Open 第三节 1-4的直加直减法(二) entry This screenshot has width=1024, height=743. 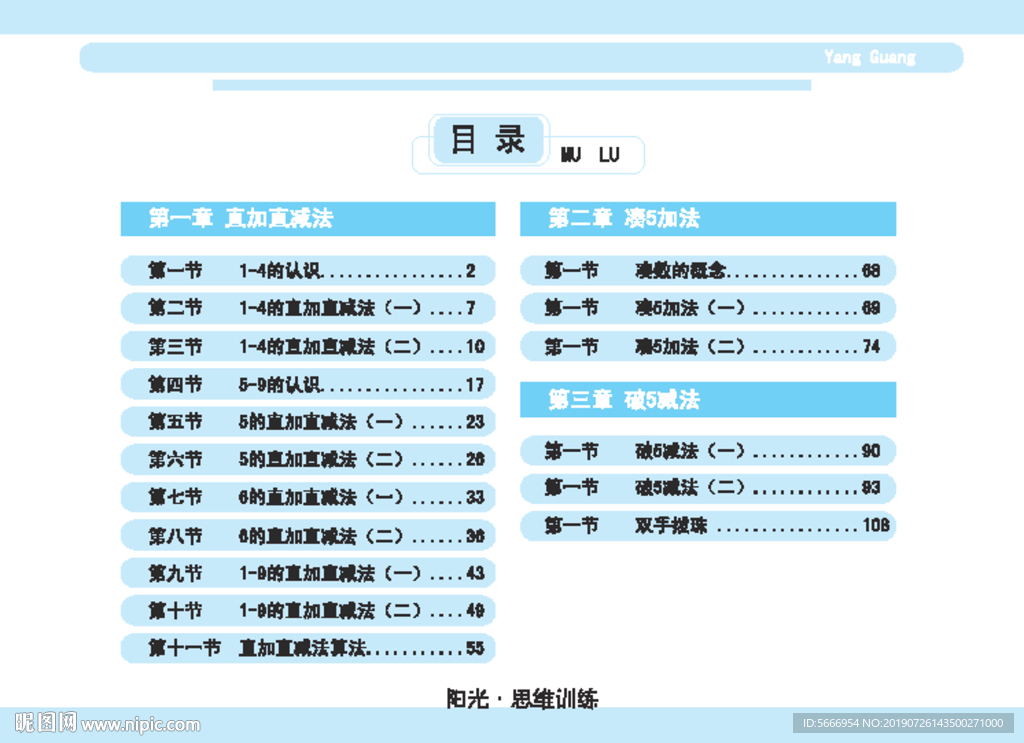tap(308, 346)
